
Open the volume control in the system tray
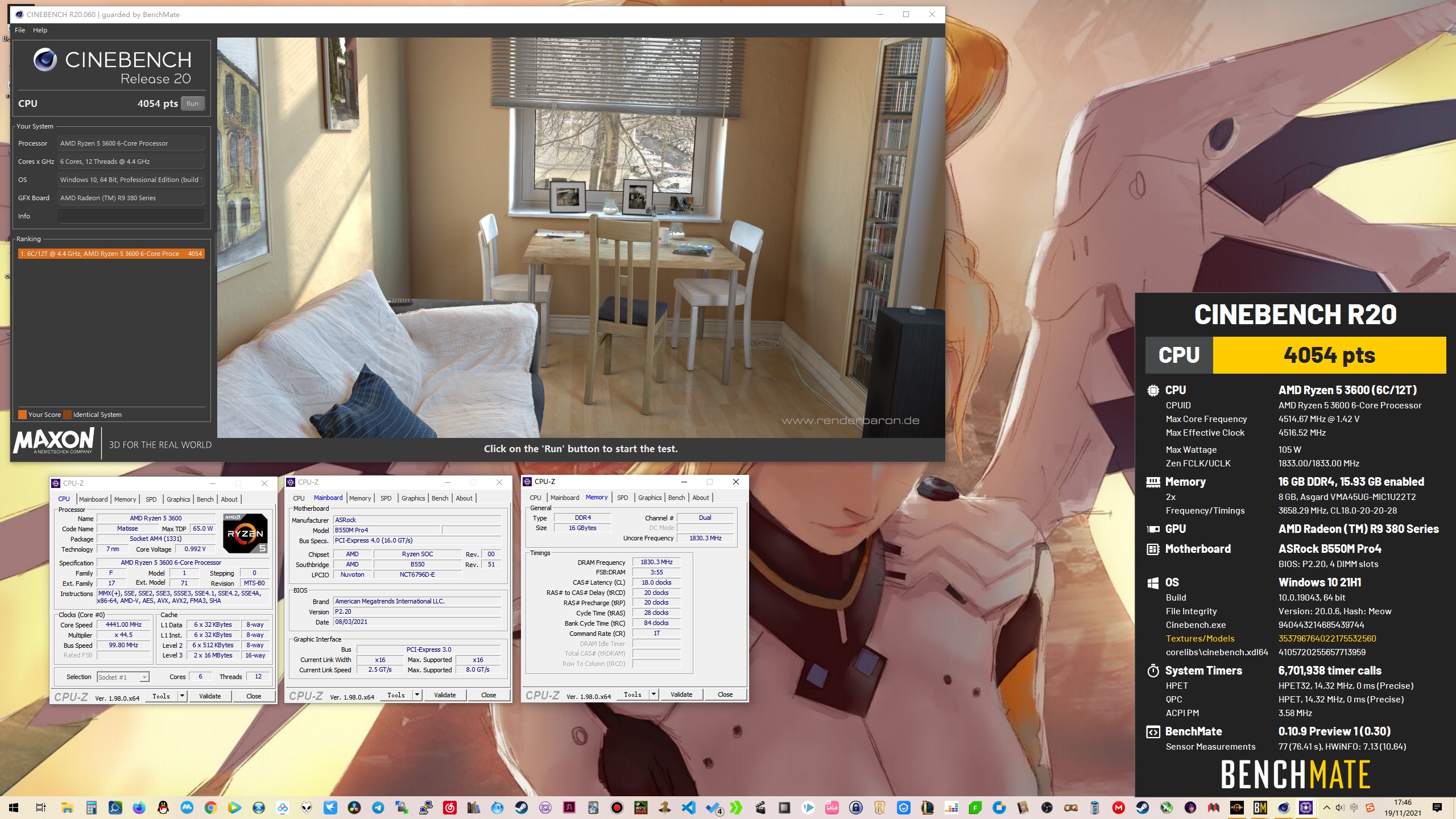[x=1340, y=808]
